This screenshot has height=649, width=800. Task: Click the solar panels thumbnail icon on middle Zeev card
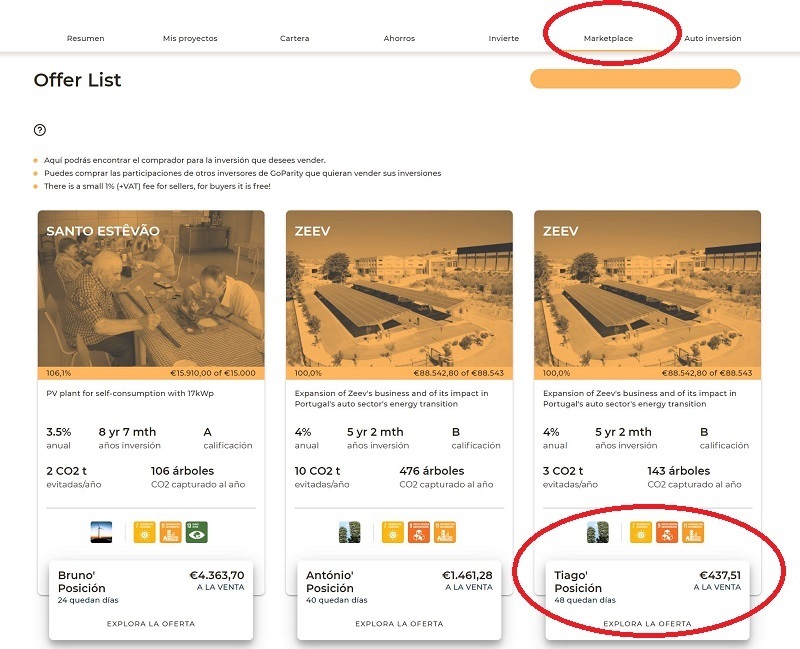pos(348,533)
